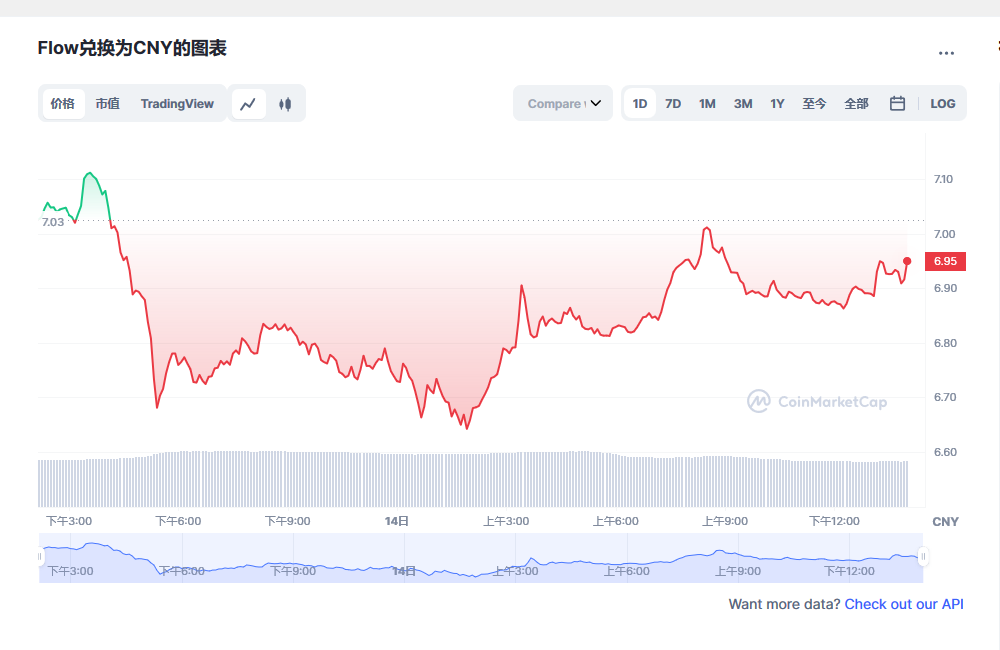Click the 上午9:00 main axis label
The image size is (1000, 650).
coord(725,521)
